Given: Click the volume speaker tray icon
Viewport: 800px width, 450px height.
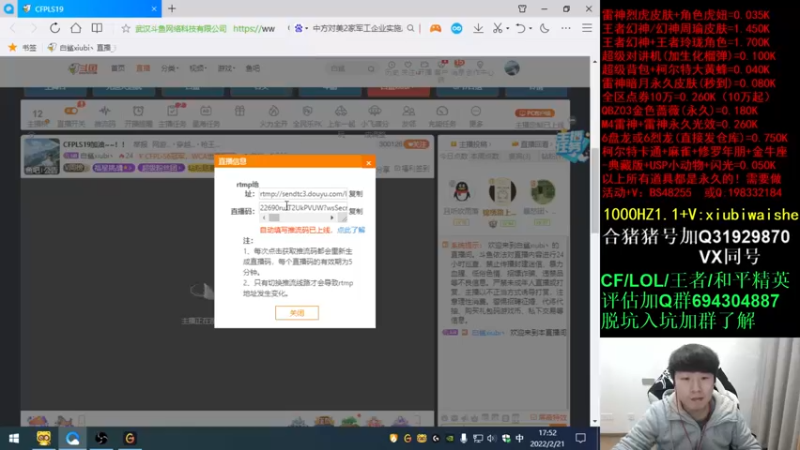Looking at the screenshot, I should (491, 438).
